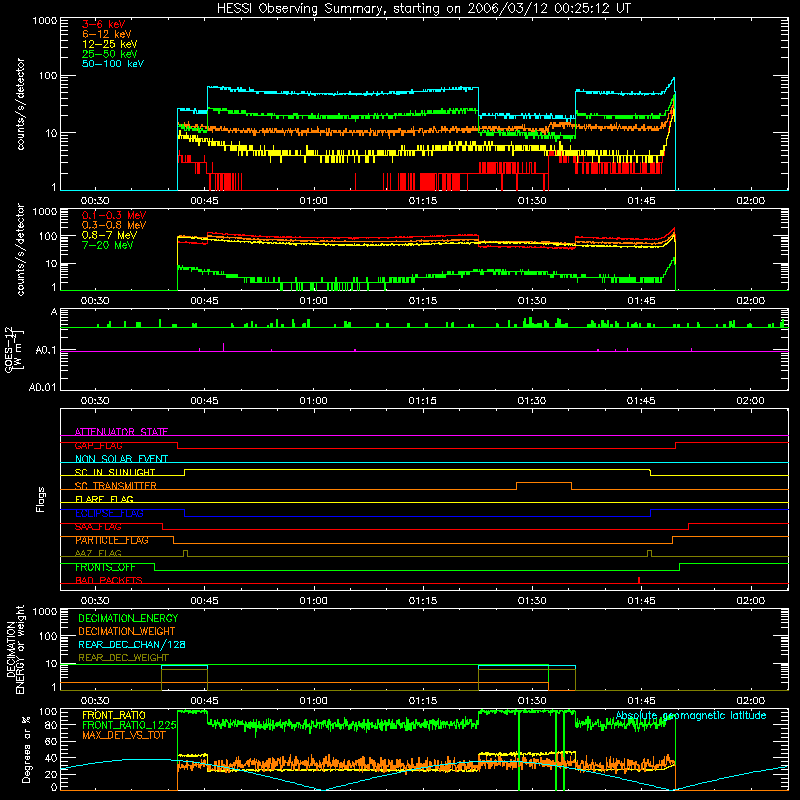Screen dimensions: 800x800
Task: Click the A0.01 tick label on GOES panel
Action: tap(43, 388)
